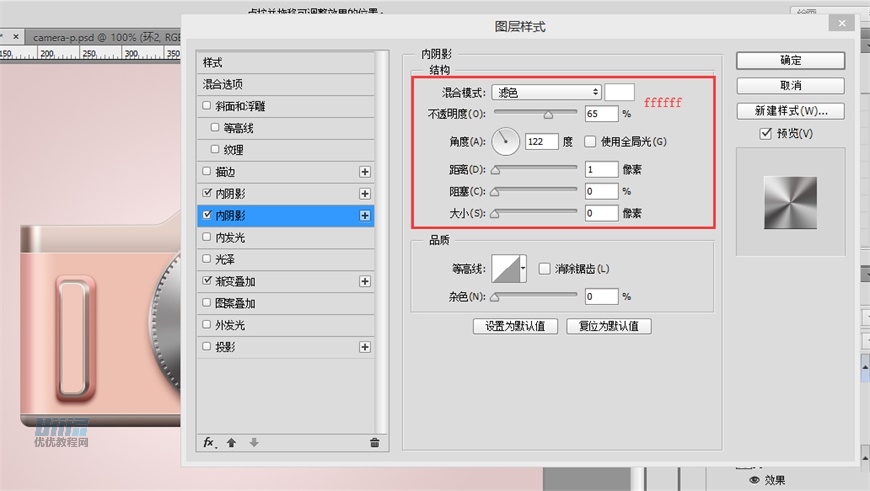Screen dimensions: 870x491
Task: Enable 投影 checkbox
Action: 207,346
